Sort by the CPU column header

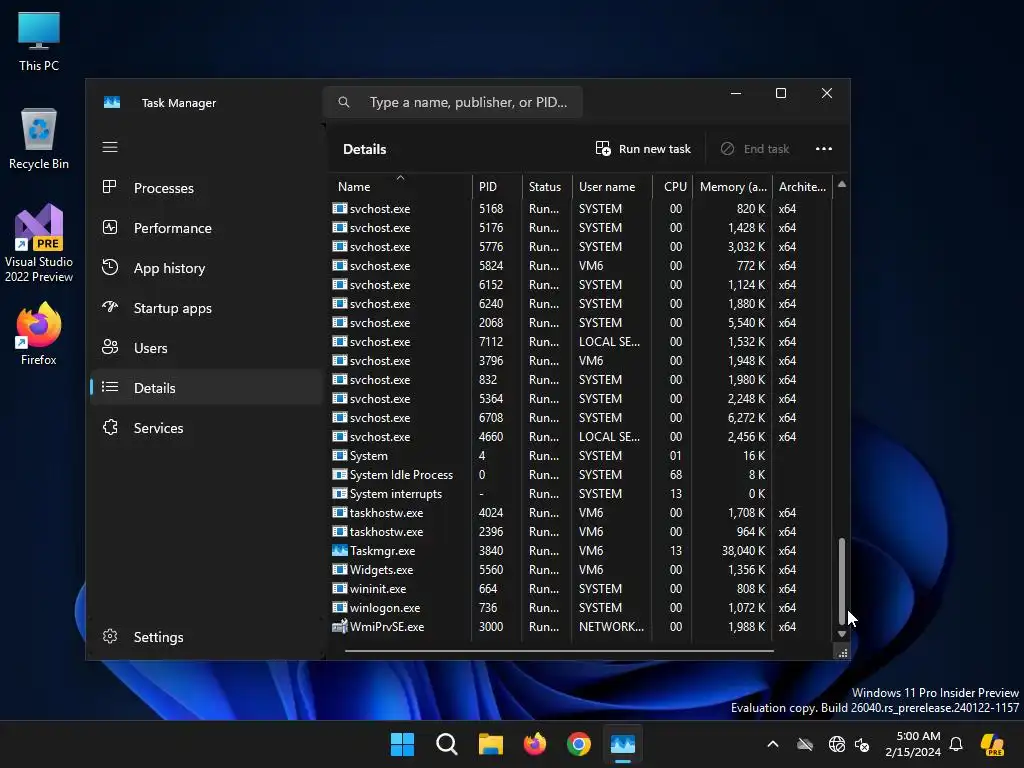[672, 186]
